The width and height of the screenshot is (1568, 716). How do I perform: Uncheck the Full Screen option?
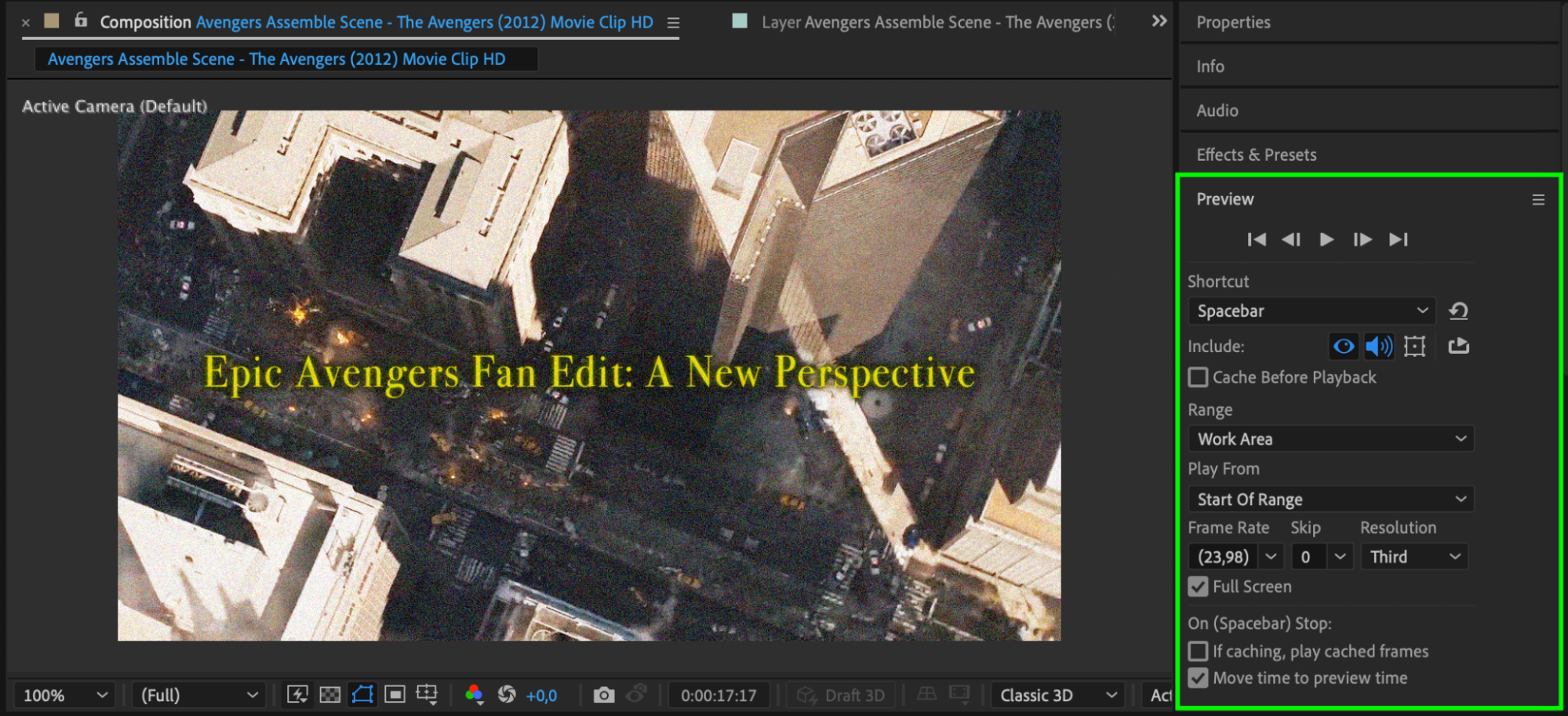pos(1198,587)
